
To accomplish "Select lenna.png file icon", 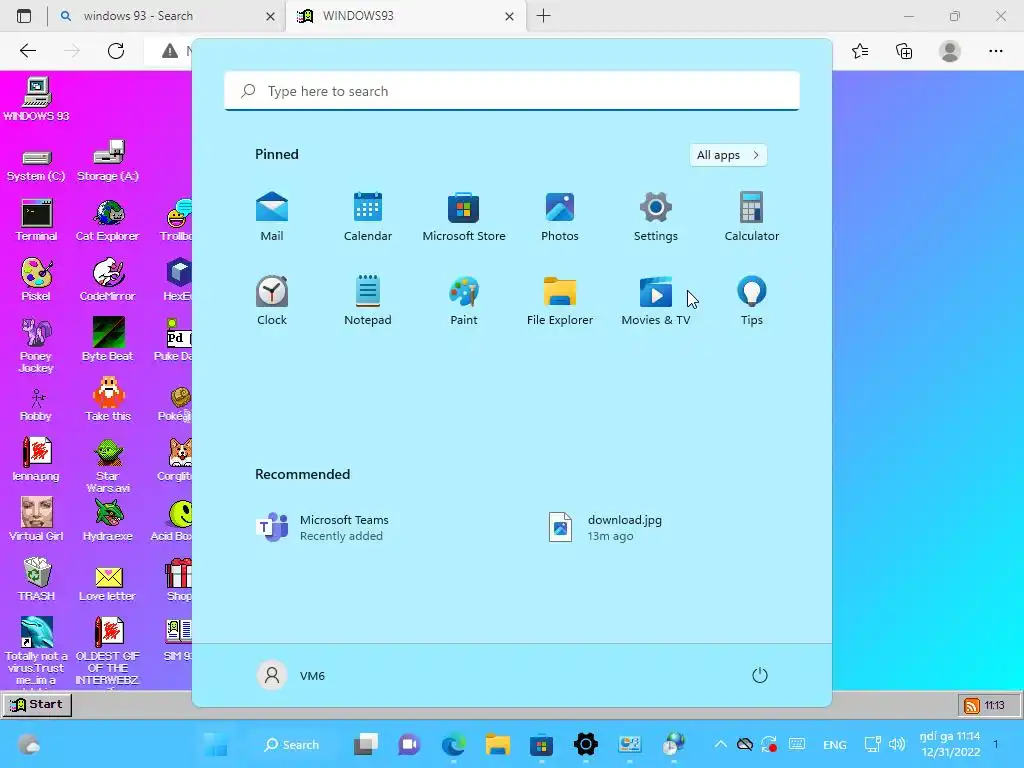I will [x=36, y=460].
